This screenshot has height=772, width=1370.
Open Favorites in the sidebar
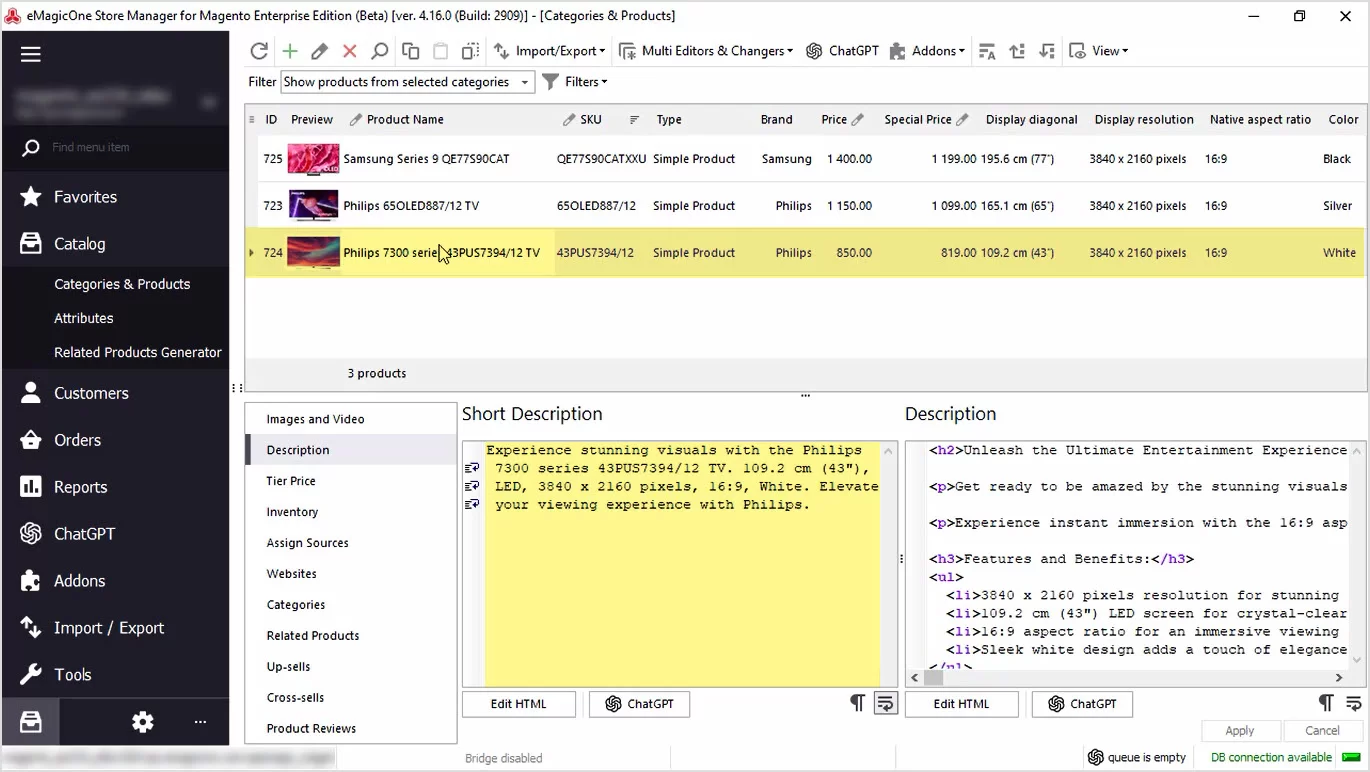[115, 197]
